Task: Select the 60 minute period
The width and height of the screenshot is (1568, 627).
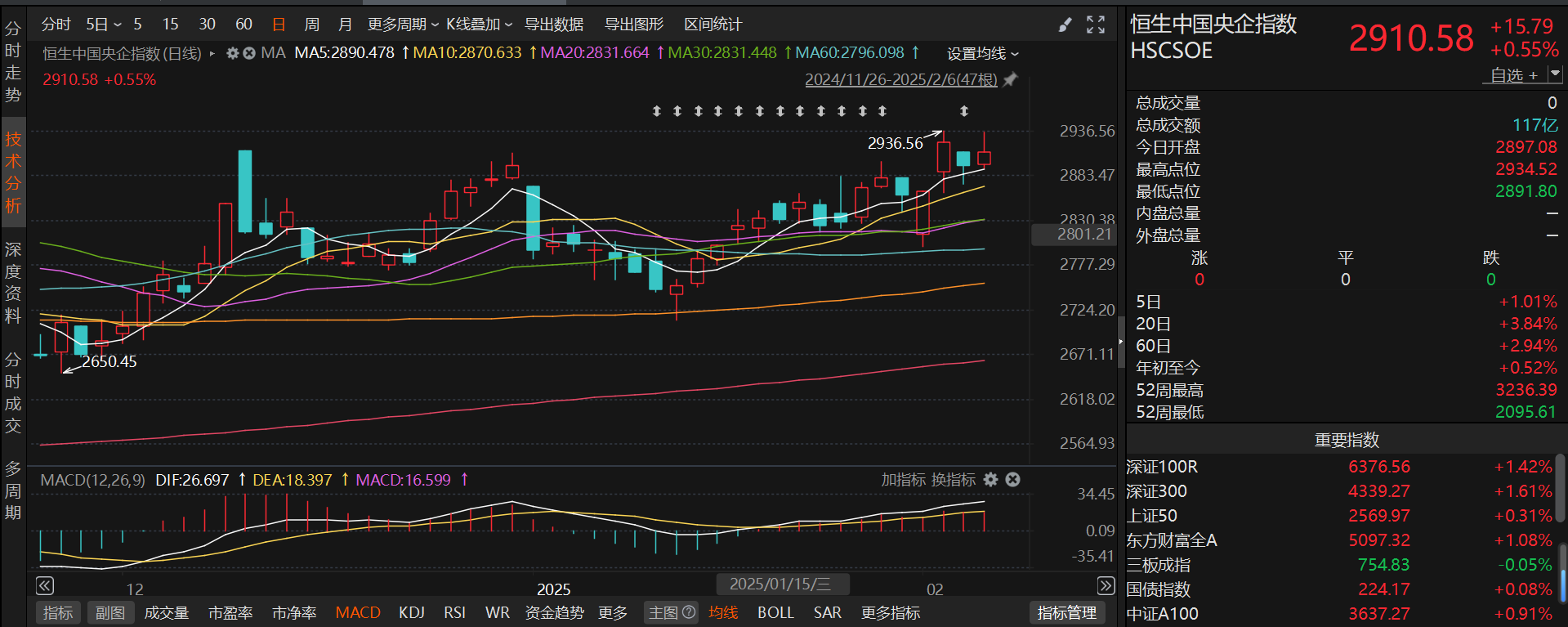Action: 243,25
